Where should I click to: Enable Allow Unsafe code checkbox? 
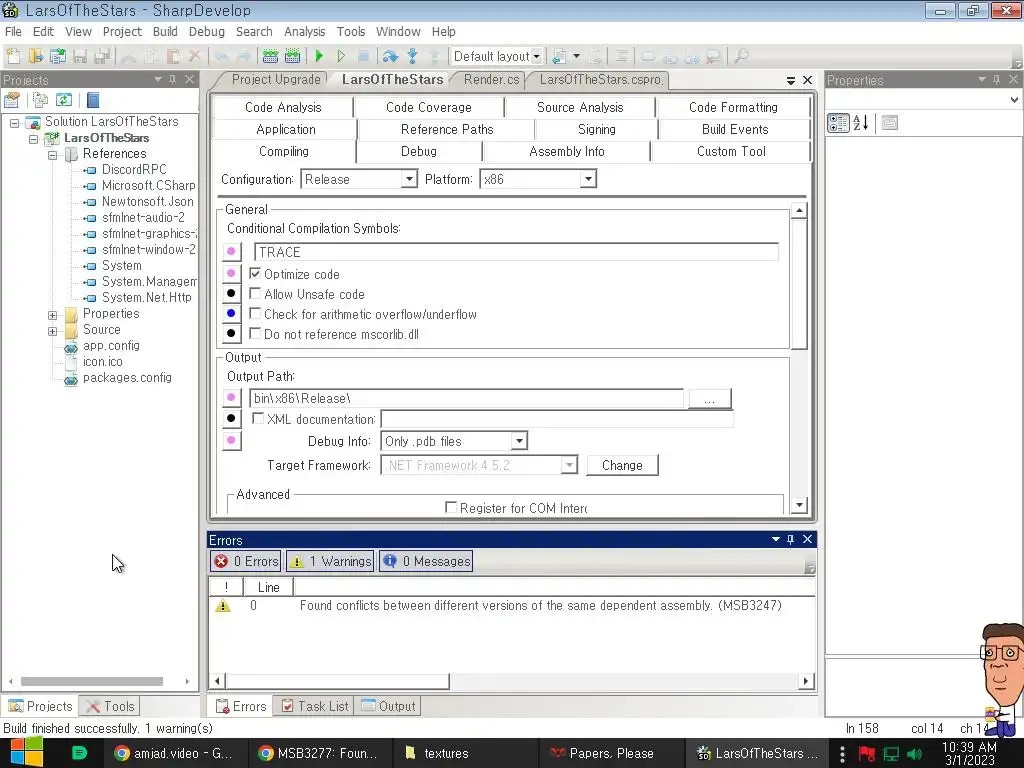tap(255, 294)
